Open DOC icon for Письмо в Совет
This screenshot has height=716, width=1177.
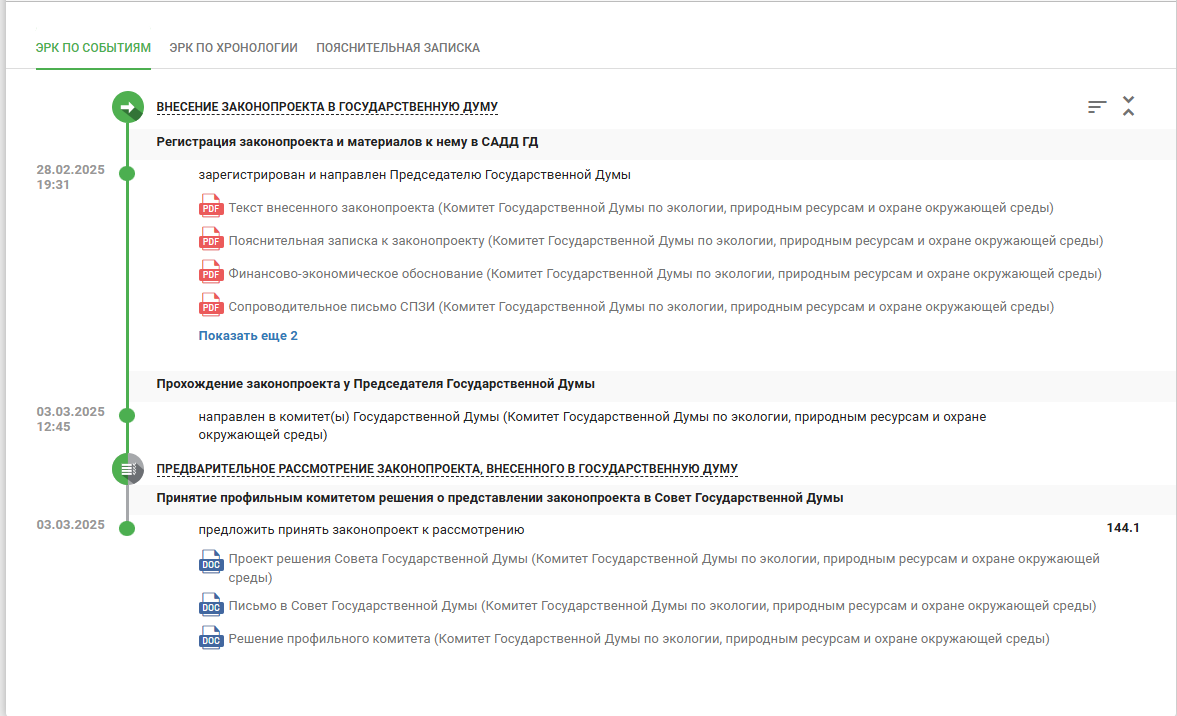pyautogui.click(x=211, y=605)
